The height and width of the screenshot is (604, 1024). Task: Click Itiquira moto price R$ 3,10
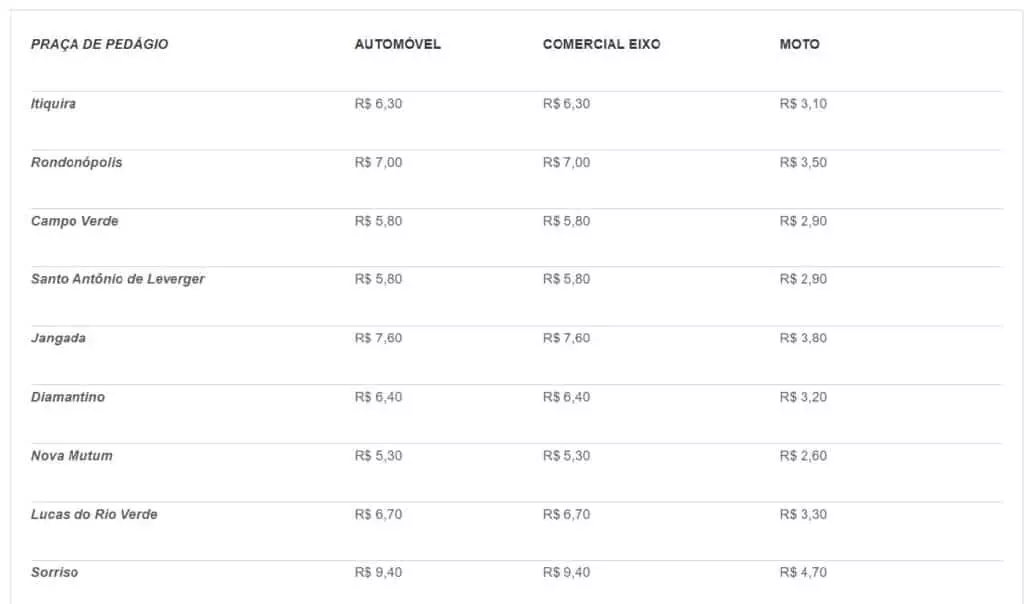point(803,104)
